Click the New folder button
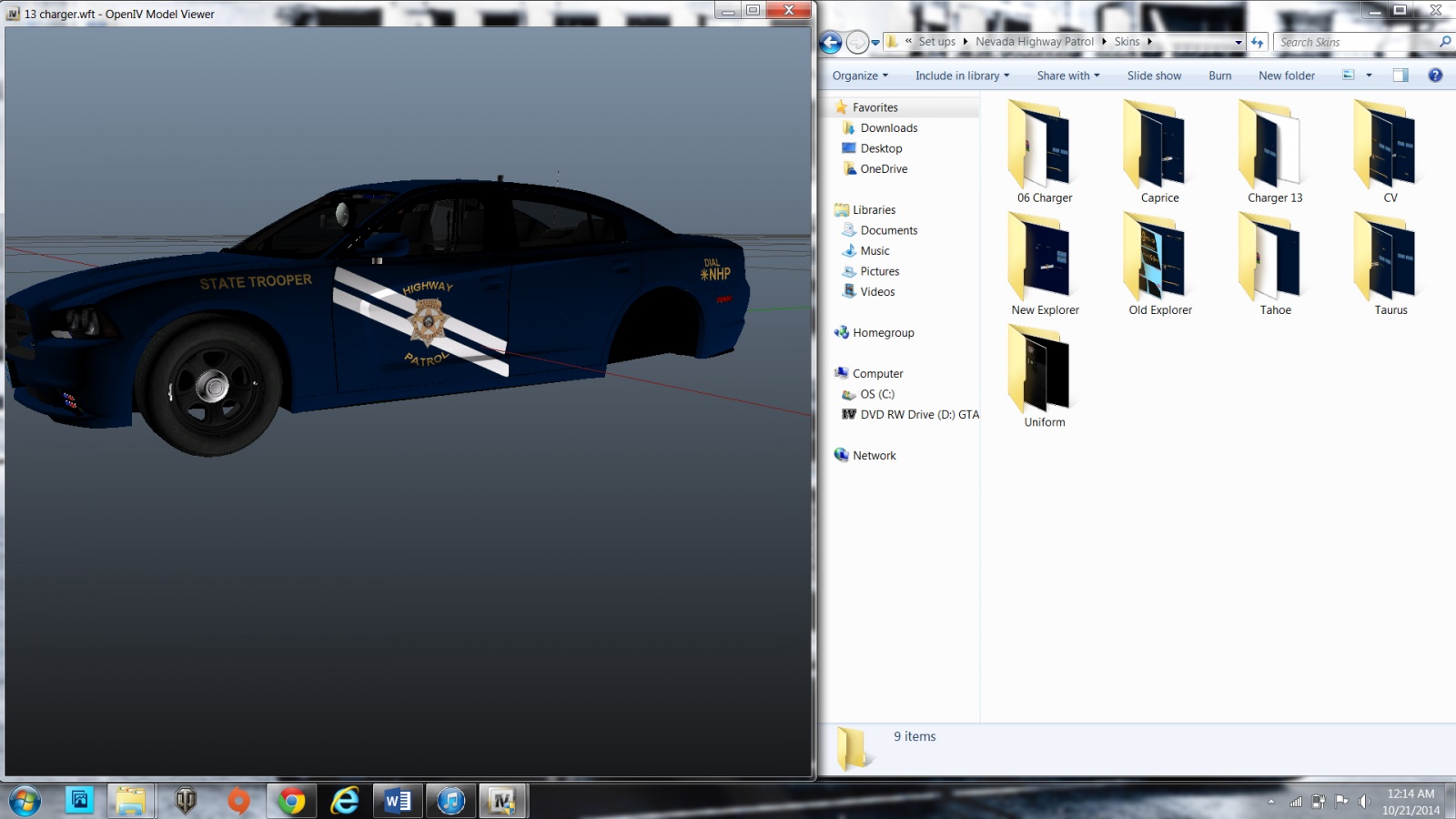The width and height of the screenshot is (1456, 819). tap(1286, 76)
